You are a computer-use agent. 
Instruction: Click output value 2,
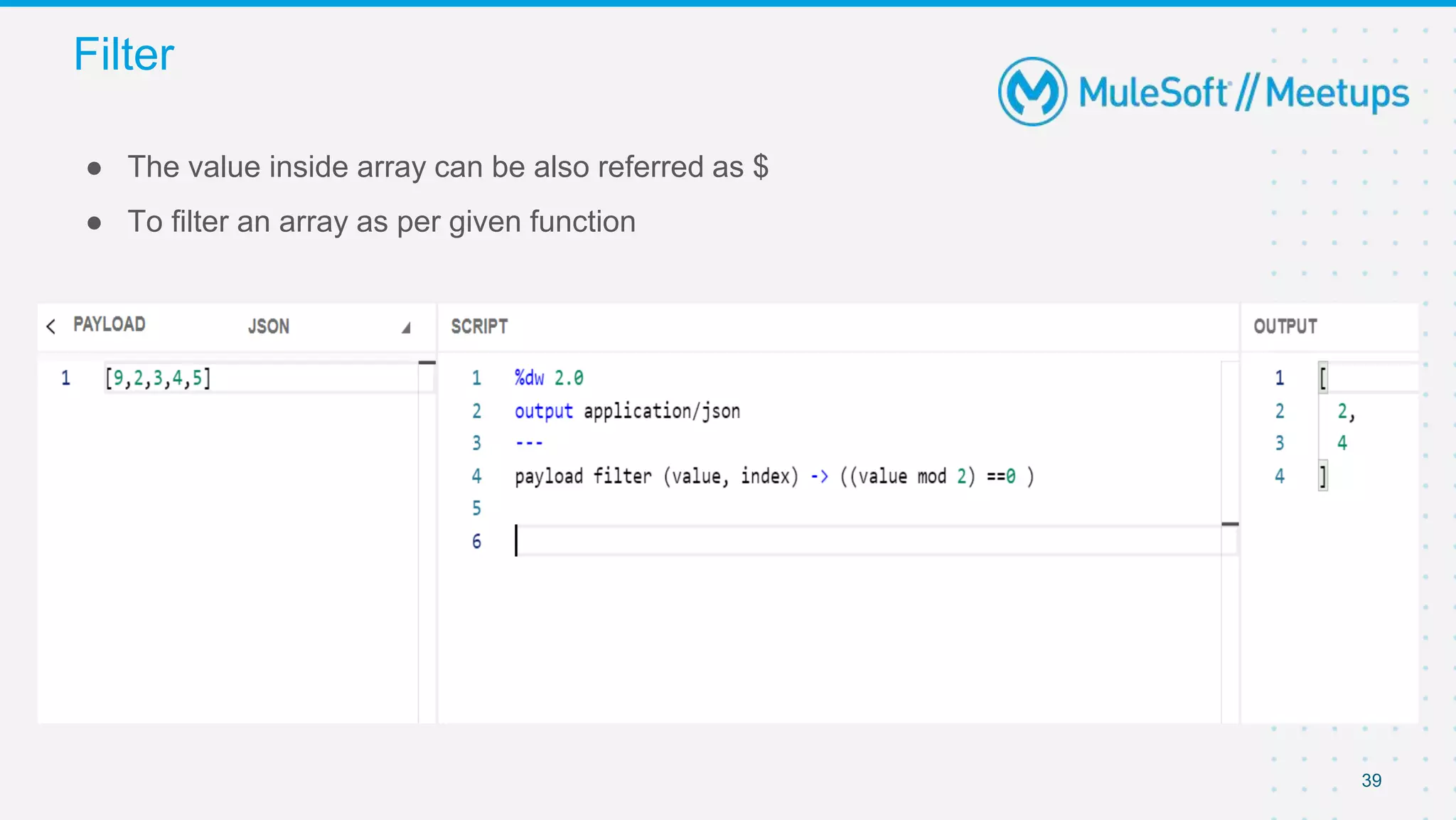tap(1346, 412)
